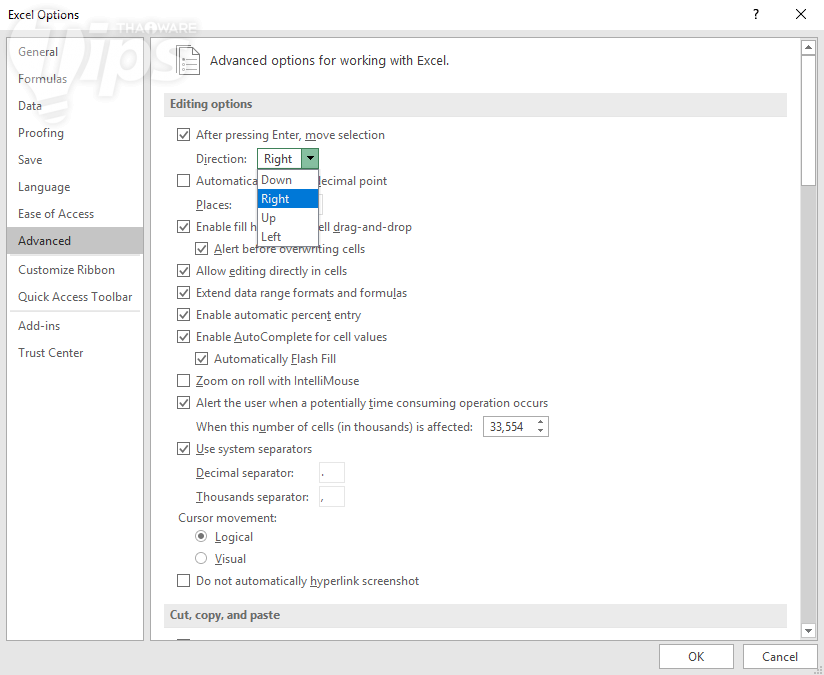Screen dimensions: 824x675
Task: Choose Down in the Direction list
Action: click(287, 180)
